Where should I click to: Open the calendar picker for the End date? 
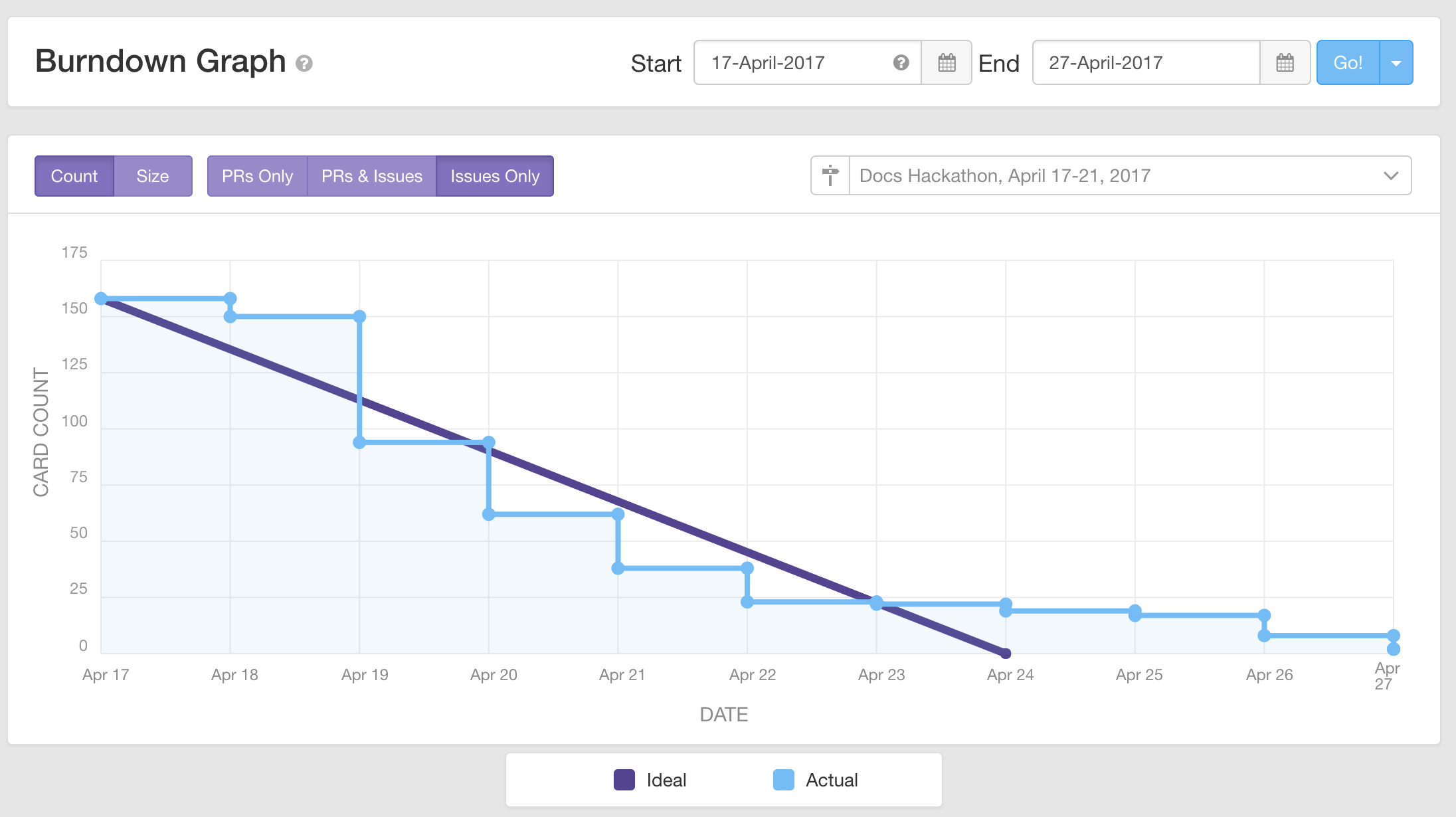pos(1285,62)
